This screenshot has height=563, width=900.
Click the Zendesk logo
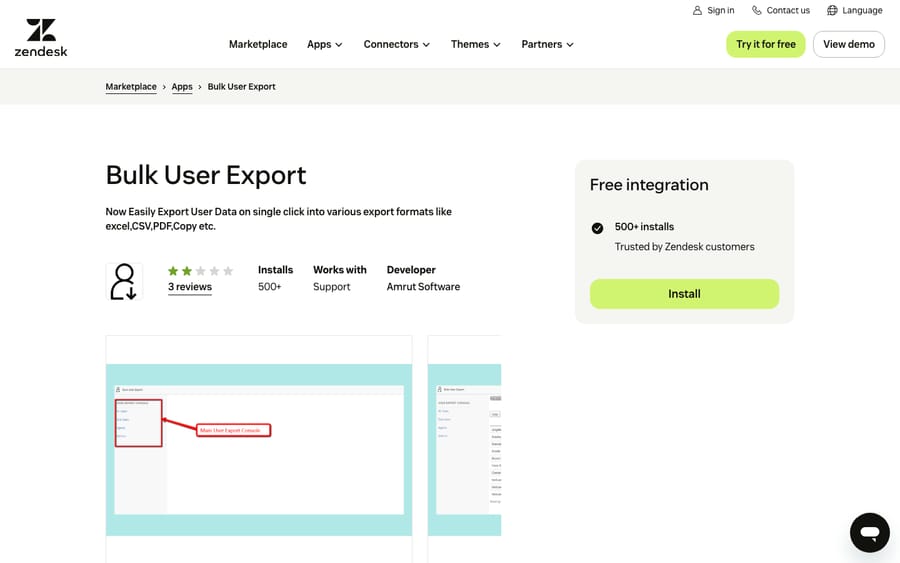[41, 37]
